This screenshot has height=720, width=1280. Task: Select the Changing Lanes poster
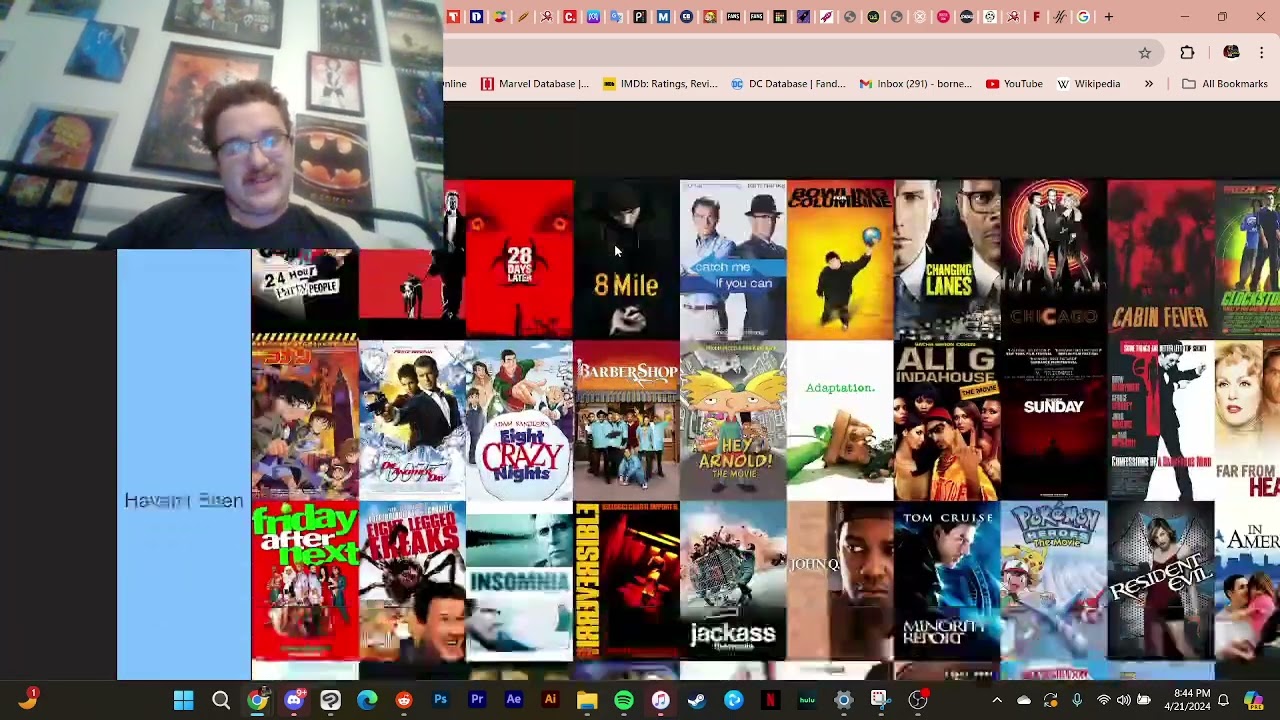click(x=947, y=259)
